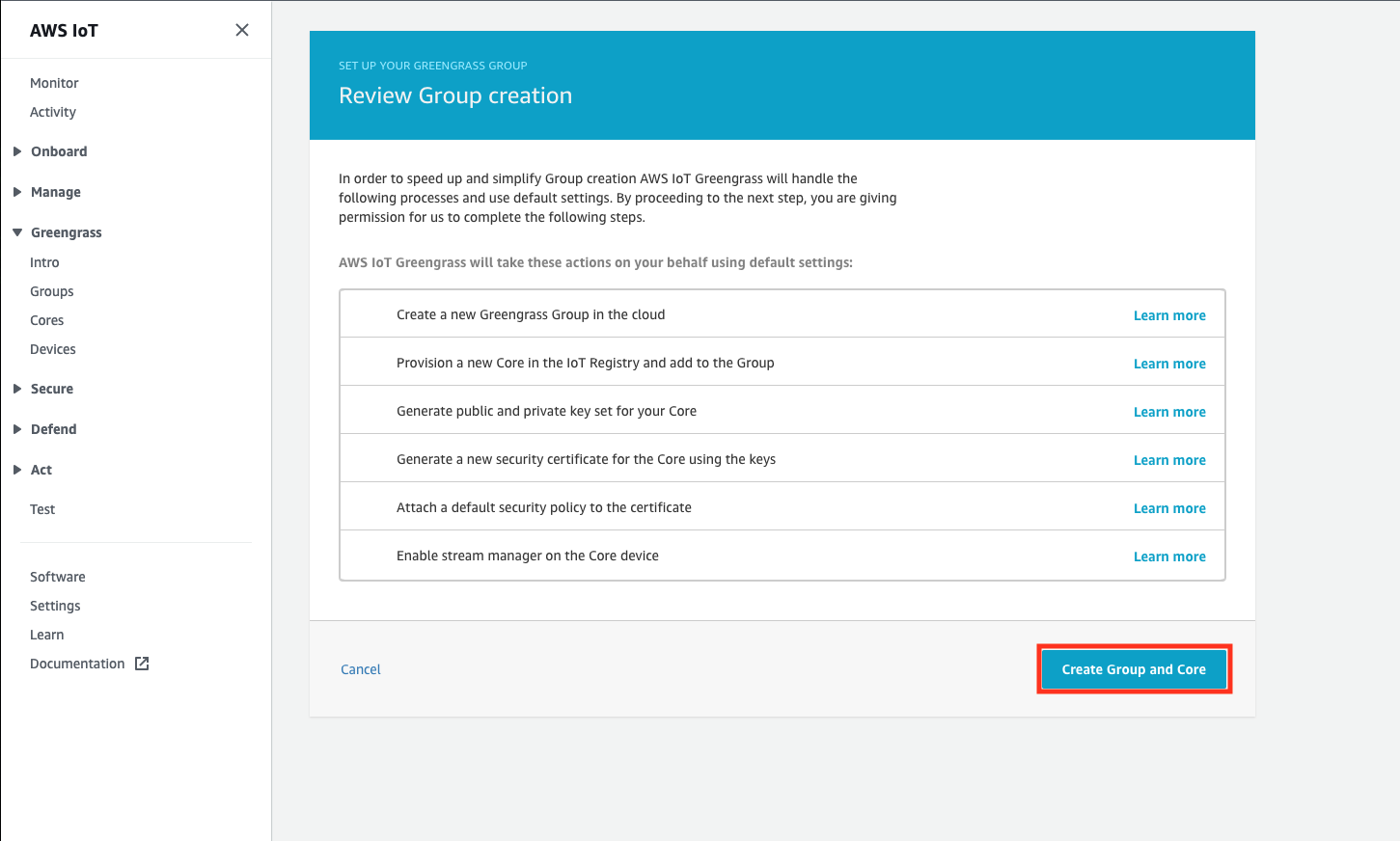Open Learn in the sidebar

47,635
